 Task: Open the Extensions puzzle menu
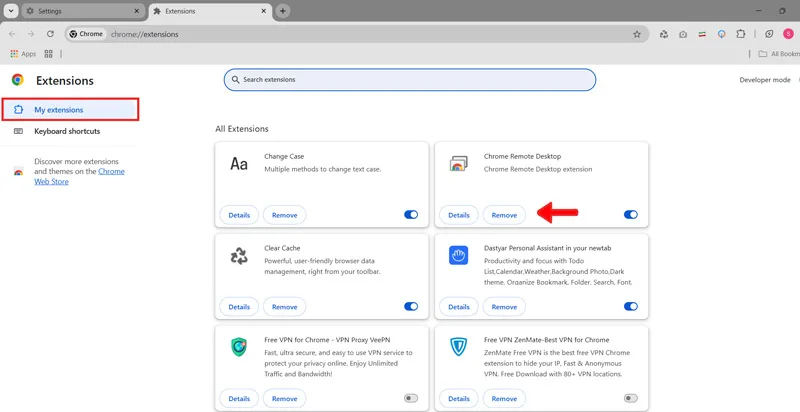[x=741, y=34]
